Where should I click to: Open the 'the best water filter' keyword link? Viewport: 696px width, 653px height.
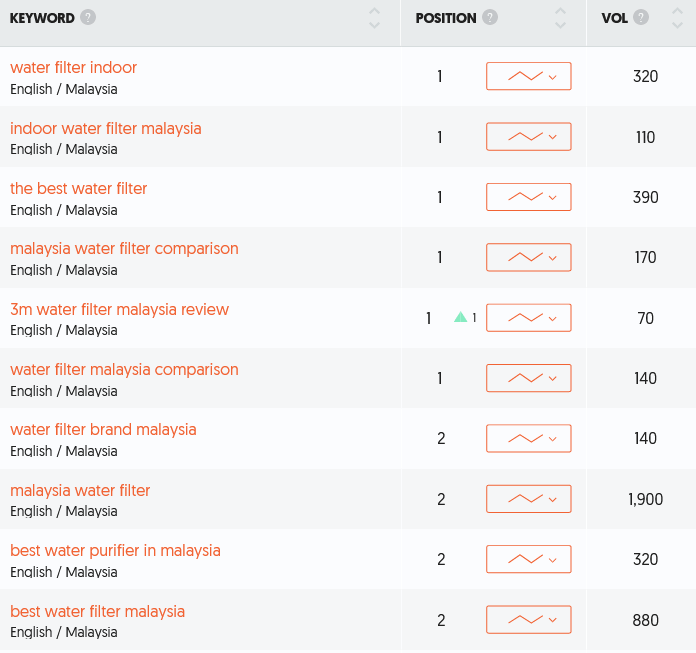(79, 189)
